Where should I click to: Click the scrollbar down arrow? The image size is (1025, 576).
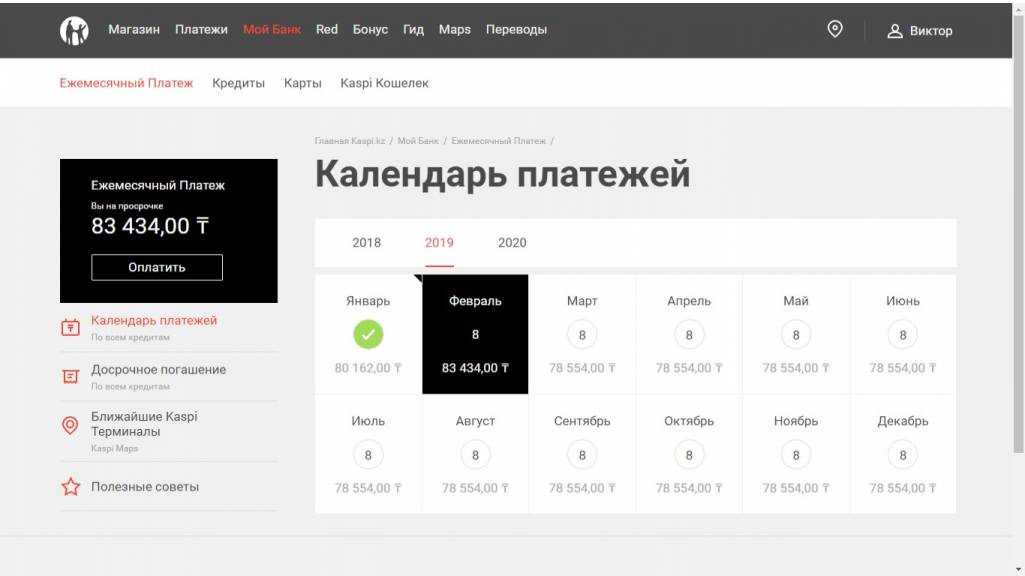[1018, 568]
